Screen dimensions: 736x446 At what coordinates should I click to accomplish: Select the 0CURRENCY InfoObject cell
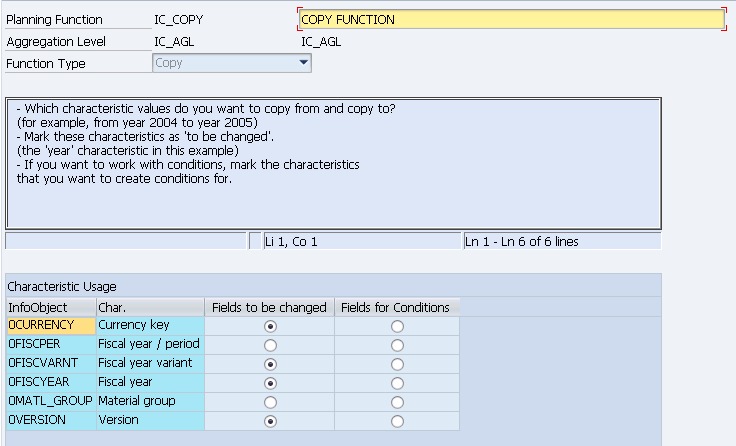pos(50,325)
